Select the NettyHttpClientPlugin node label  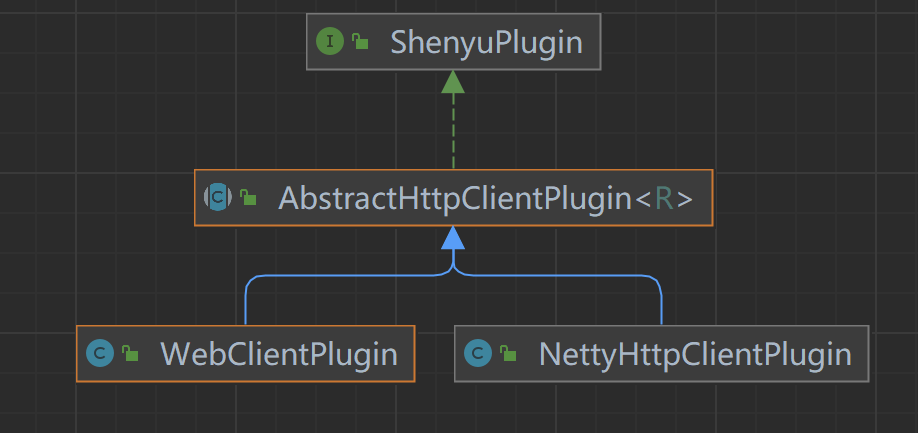click(695, 353)
